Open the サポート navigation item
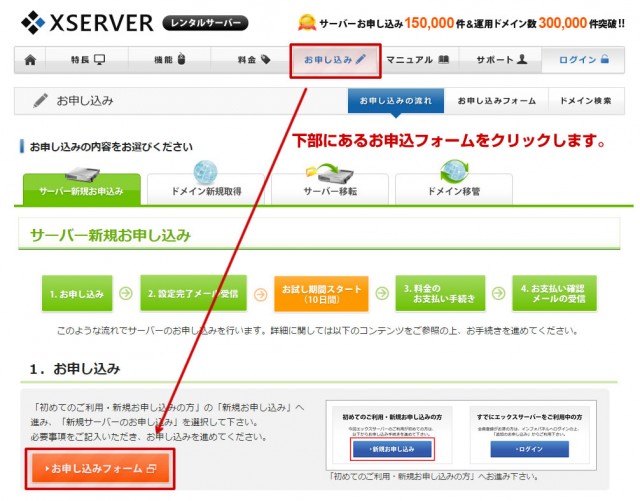The width and height of the screenshot is (640, 501). tap(501, 60)
